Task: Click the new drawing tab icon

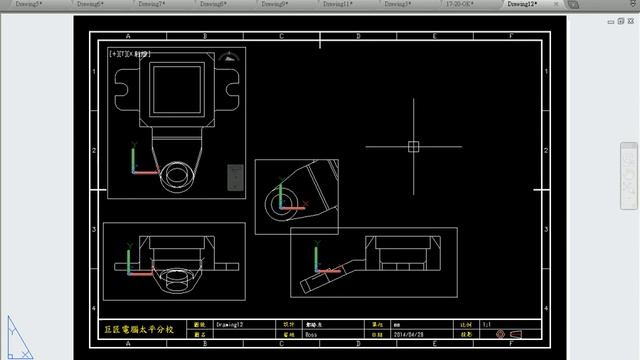Action: [573, 4]
